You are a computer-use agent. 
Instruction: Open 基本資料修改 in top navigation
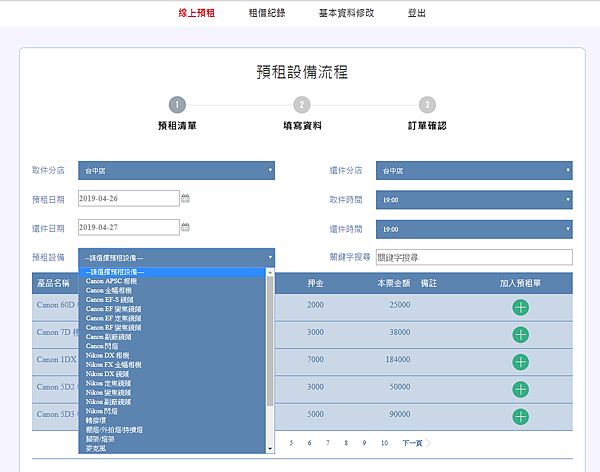(348, 13)
